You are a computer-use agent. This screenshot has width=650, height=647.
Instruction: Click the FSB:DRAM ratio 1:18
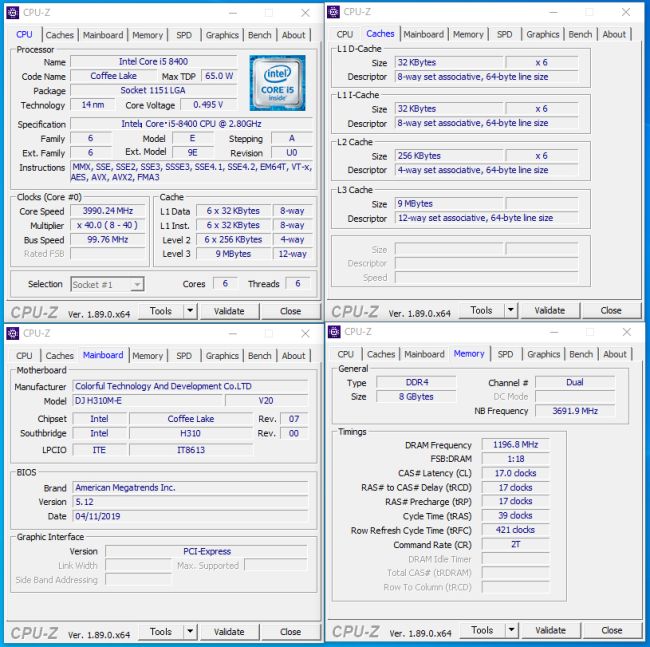pos(515,458)
